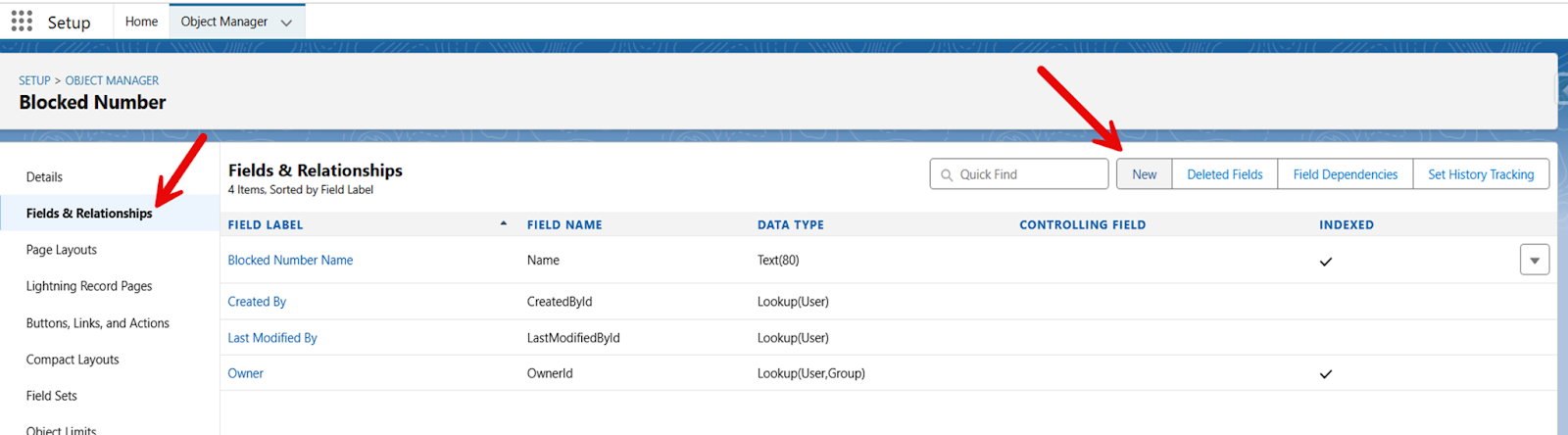Open Lightning Record Pages in sidebar

coord(89,286)
